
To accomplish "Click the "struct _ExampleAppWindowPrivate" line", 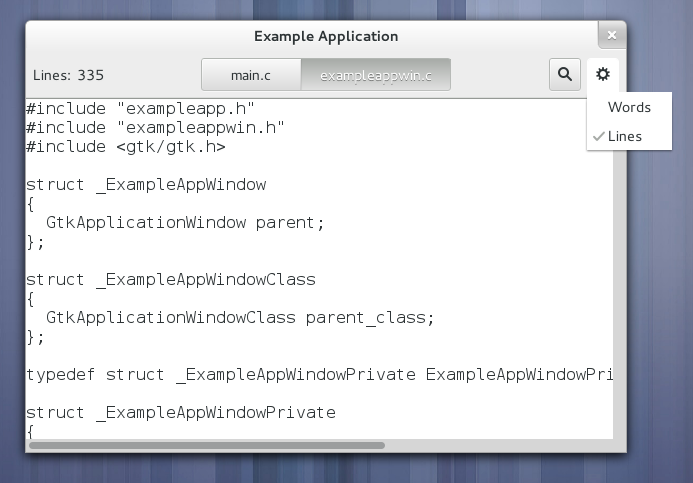I will (x=180, y=413).
